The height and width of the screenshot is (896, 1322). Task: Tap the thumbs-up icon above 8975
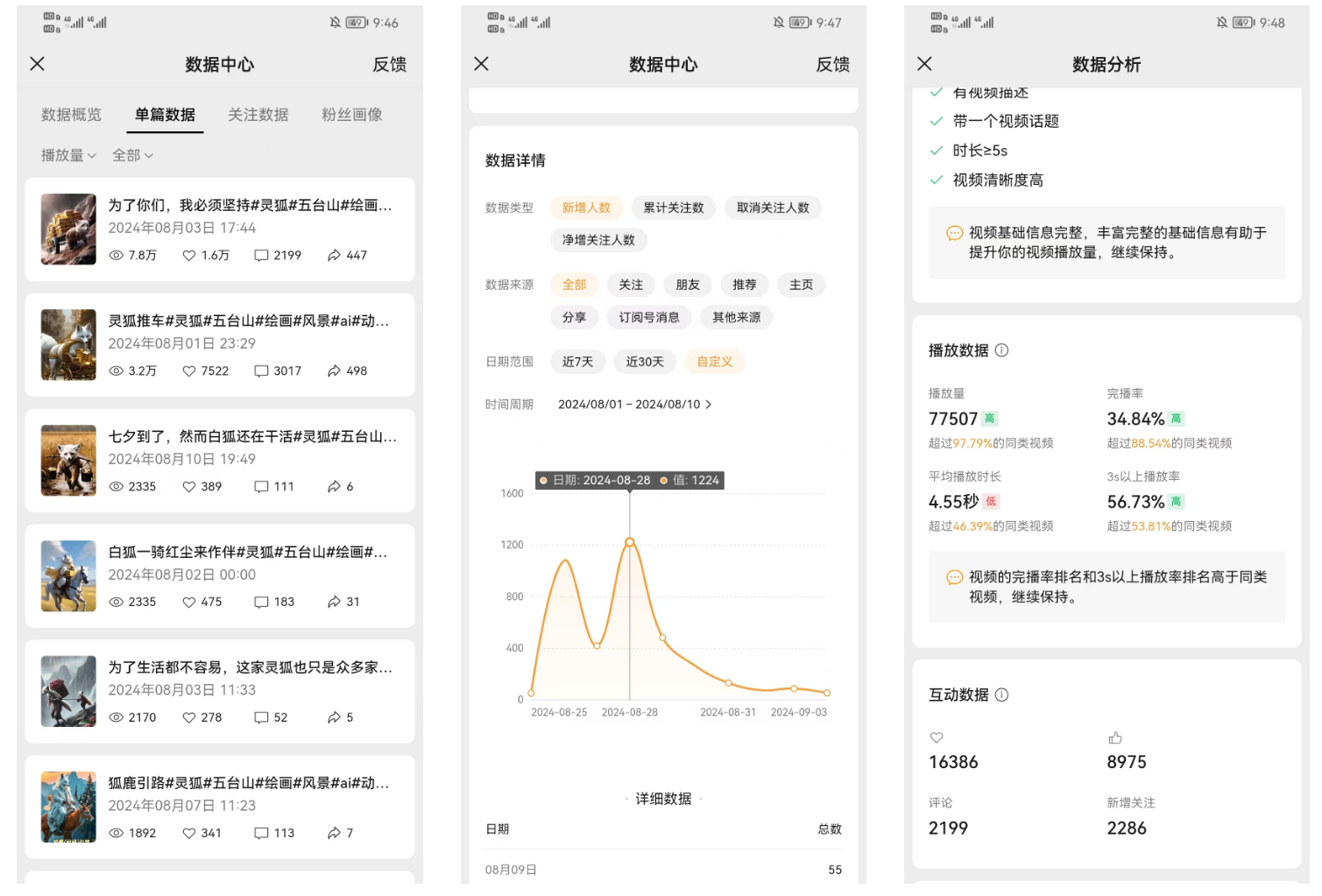[1114, 737]
